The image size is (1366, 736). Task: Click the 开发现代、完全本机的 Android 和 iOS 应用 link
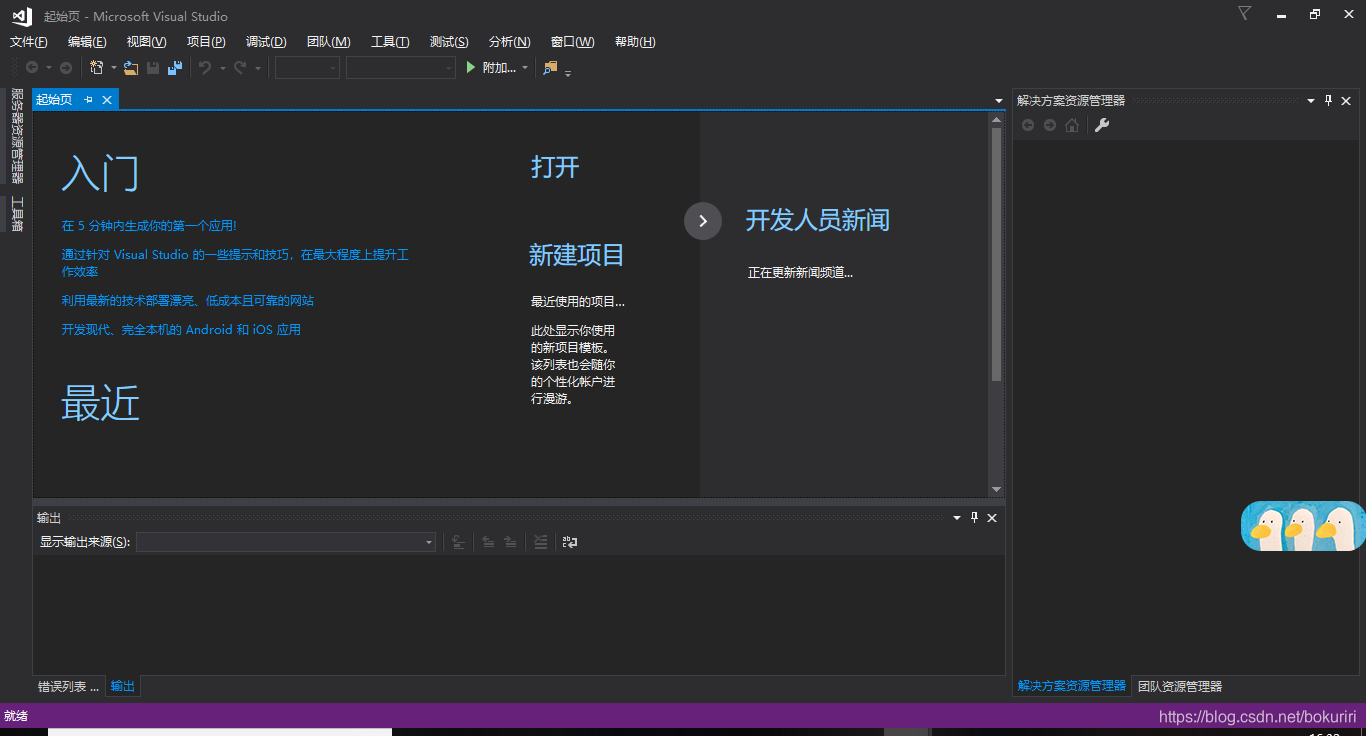[x=181, y=329]
